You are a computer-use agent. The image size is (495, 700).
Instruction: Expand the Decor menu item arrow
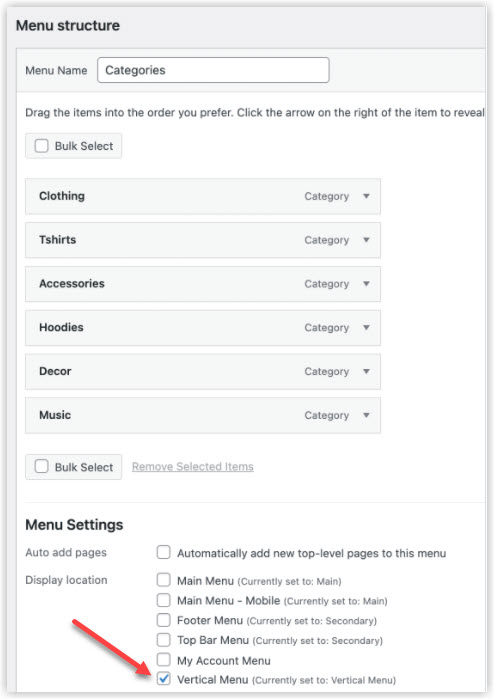click(366, 371)
